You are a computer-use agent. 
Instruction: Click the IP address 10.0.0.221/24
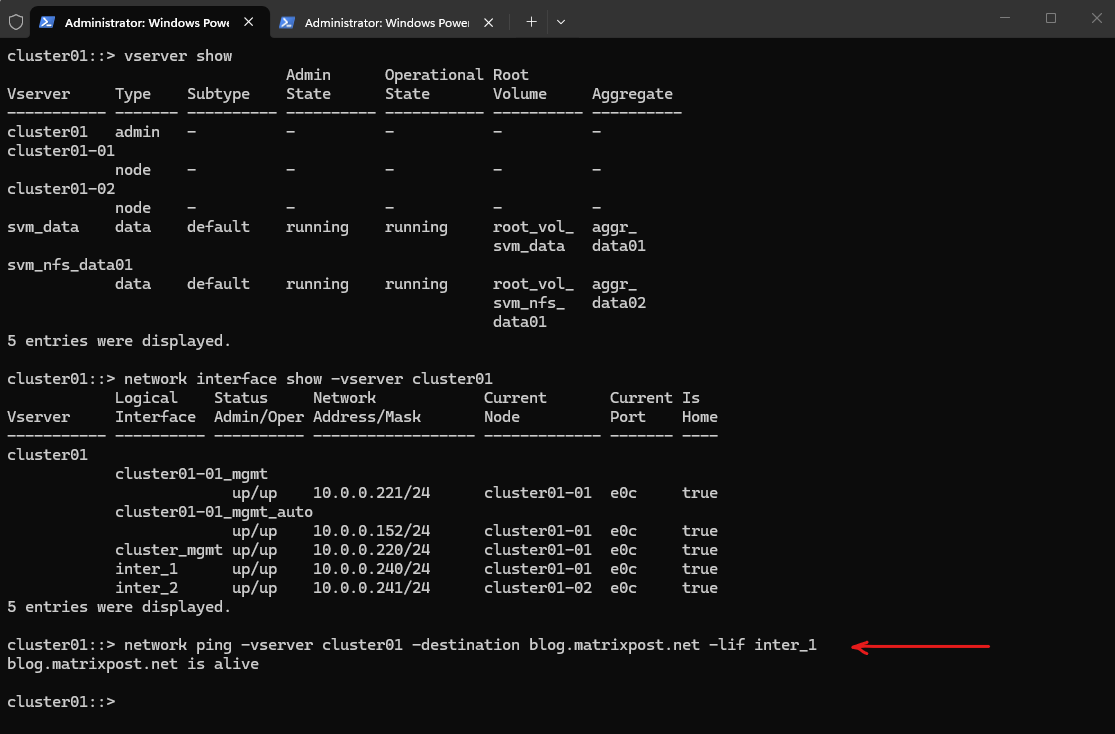[x=371, y=493]
